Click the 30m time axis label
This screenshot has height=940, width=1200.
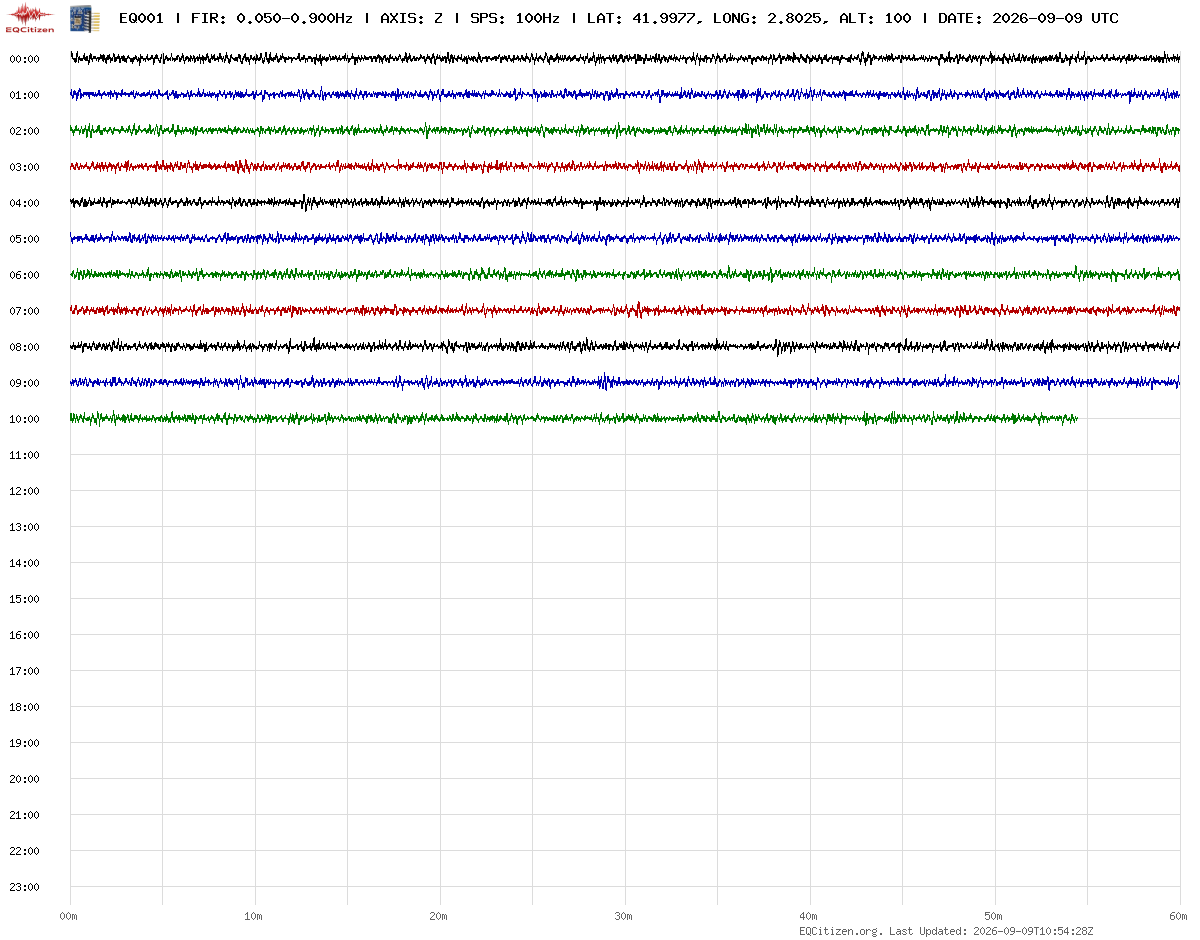click(623, 916)
